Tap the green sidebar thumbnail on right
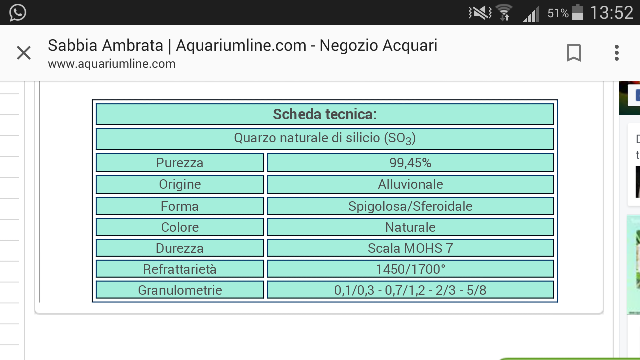The height and width of the screenshot is (360, 640). [x=633, y=265]
